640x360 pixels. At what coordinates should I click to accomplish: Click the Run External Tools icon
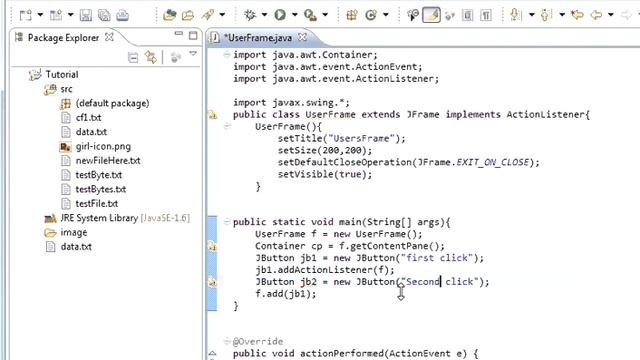pos(310,15)
